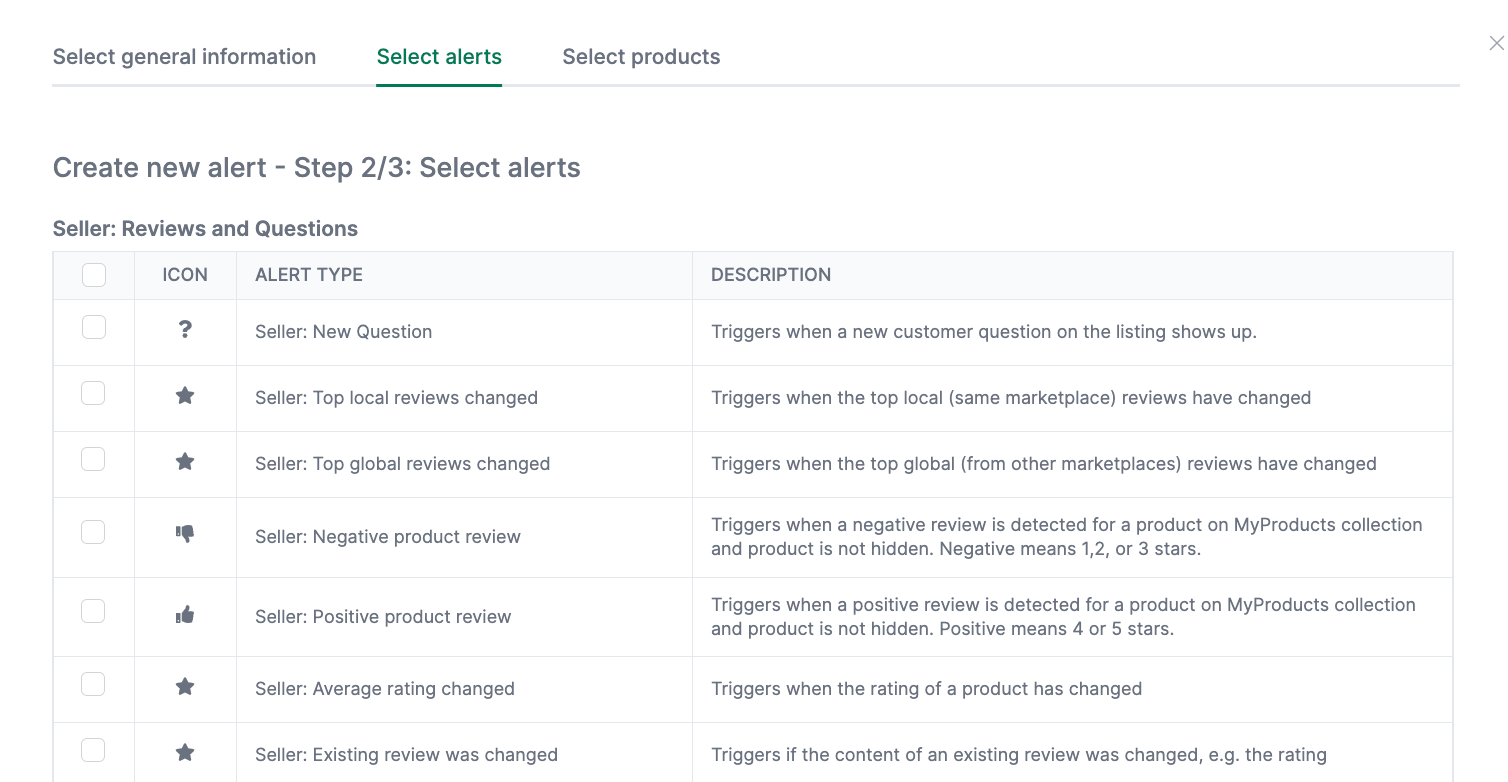
Task: Select the Negative product review checkbox
Action: [93, 532]
